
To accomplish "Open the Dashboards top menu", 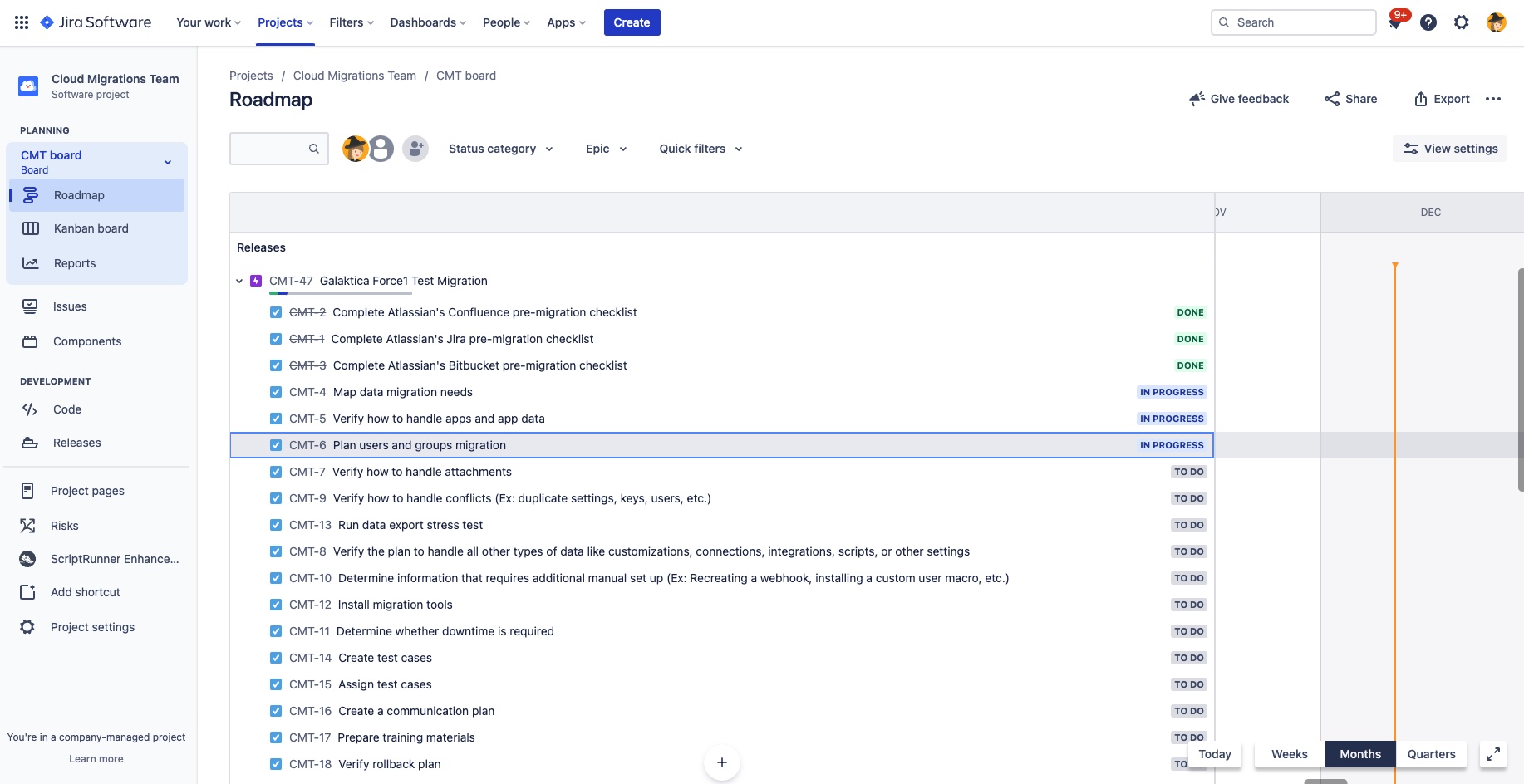I will point(428,22).
